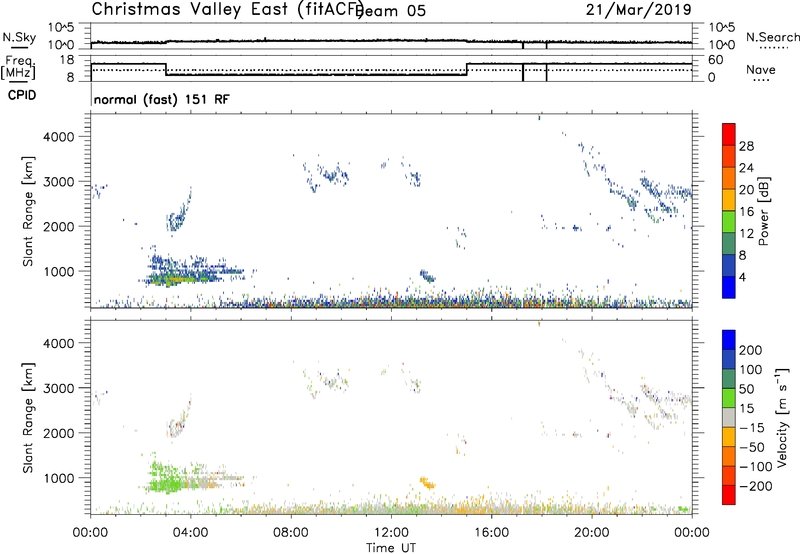Click the '60' right axis label of the frequency panel

point(716,60)
